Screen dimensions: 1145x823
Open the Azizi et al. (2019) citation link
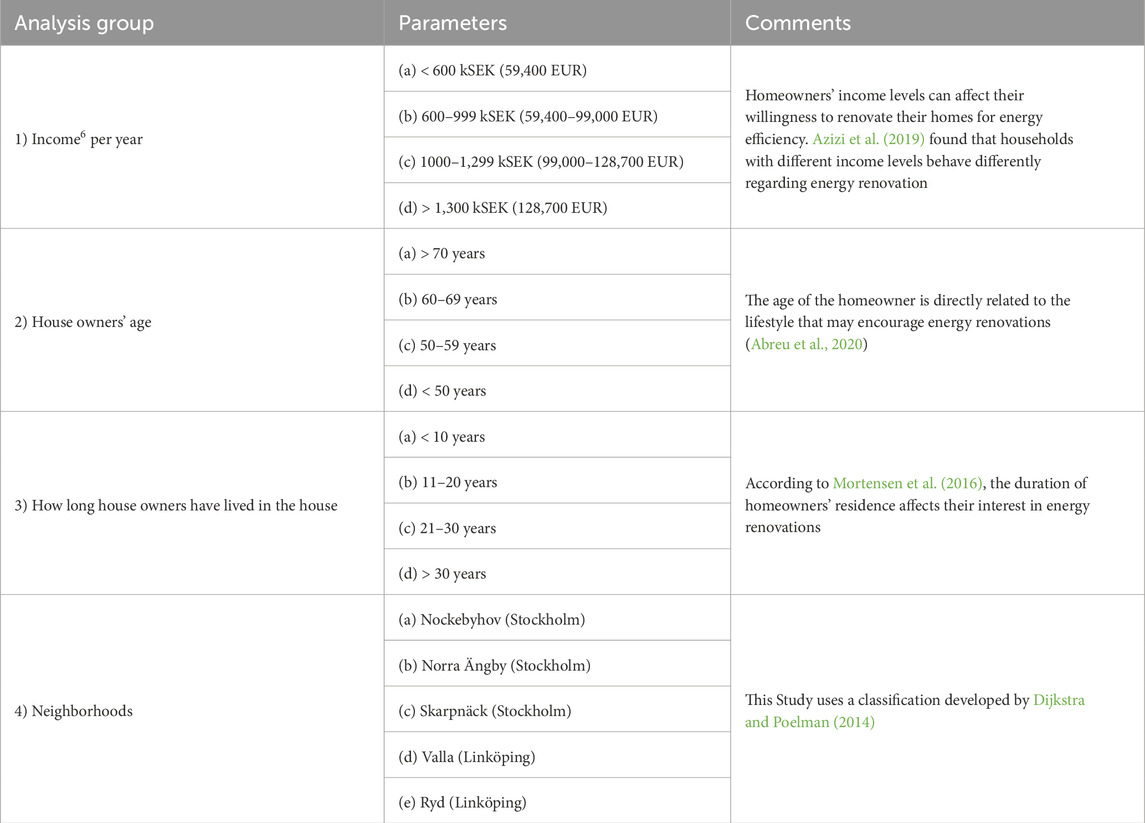coord(868,139)
